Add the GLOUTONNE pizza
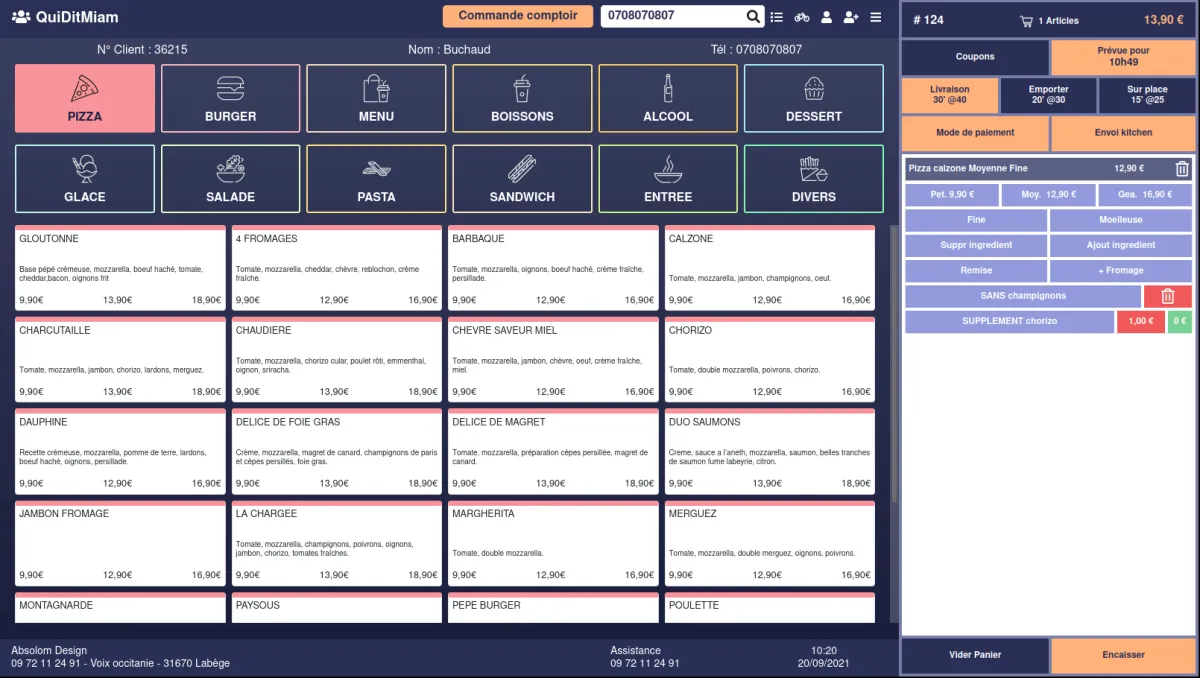This screenshot has height=678, width=1200. pos(120,268)
